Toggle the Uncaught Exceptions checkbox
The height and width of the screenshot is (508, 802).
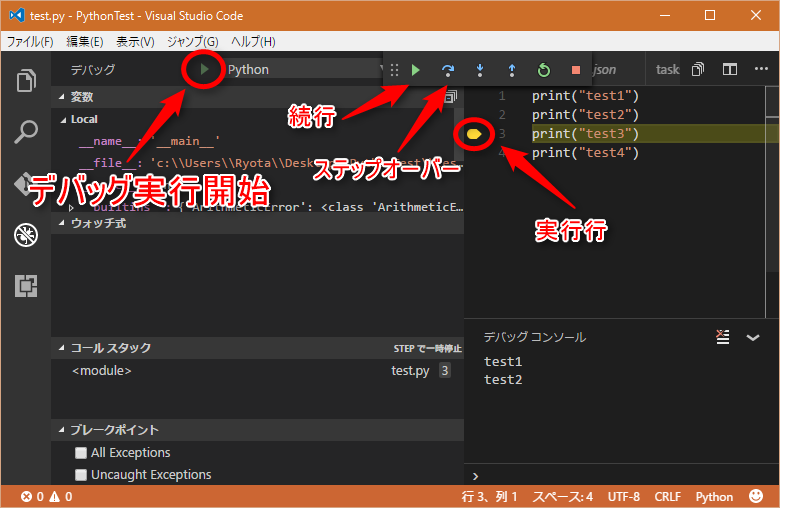pos(81,475)
